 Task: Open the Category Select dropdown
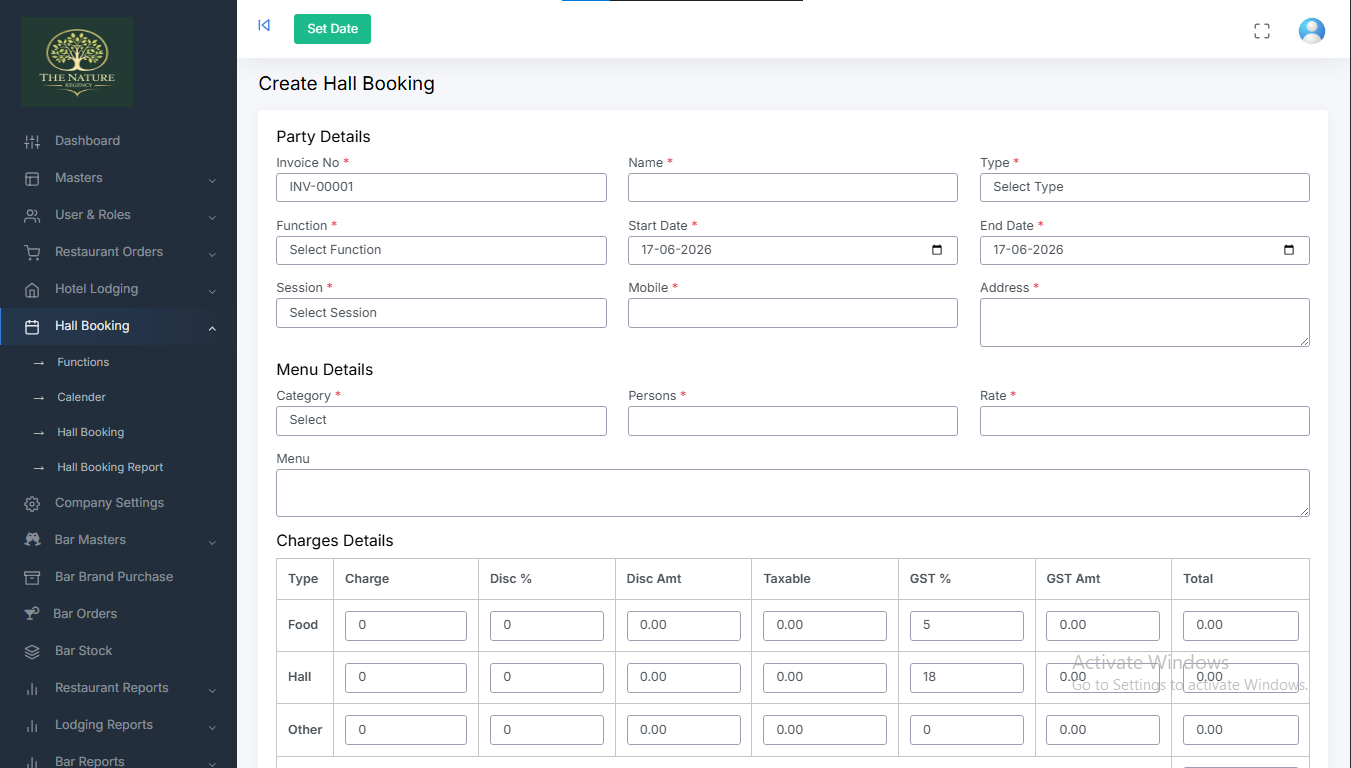[441, 421]
